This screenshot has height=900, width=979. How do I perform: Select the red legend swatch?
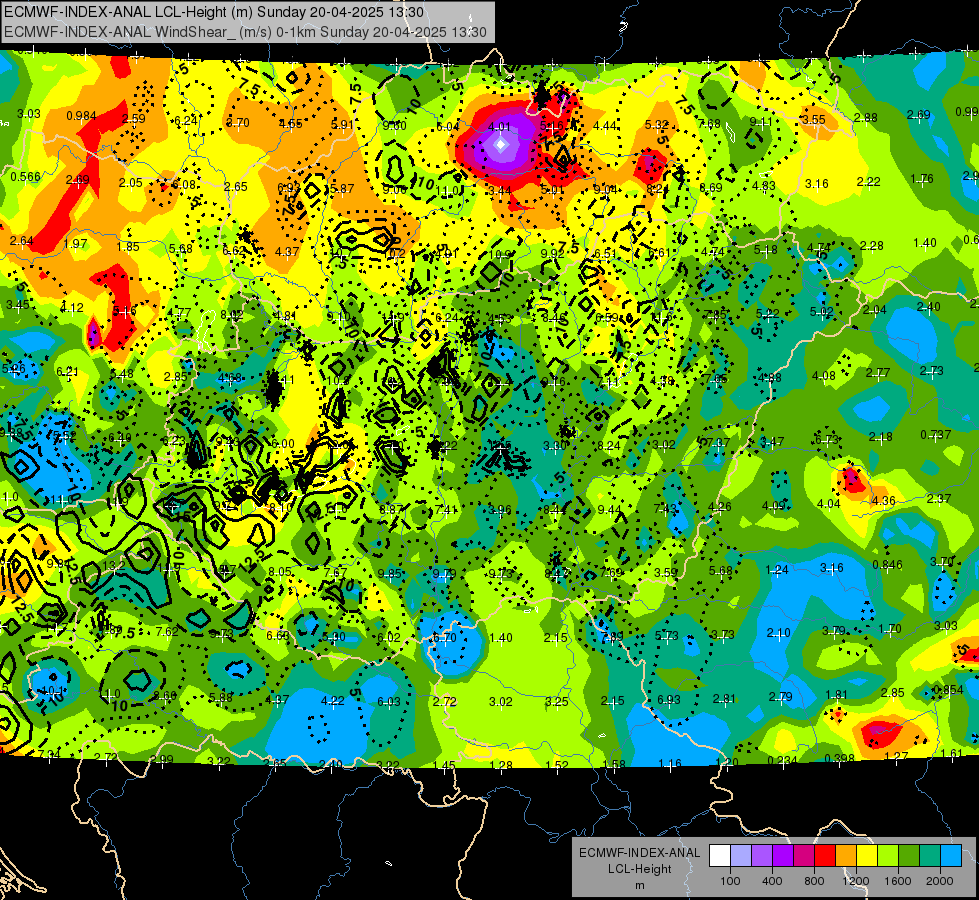click(x=825, y=856)
